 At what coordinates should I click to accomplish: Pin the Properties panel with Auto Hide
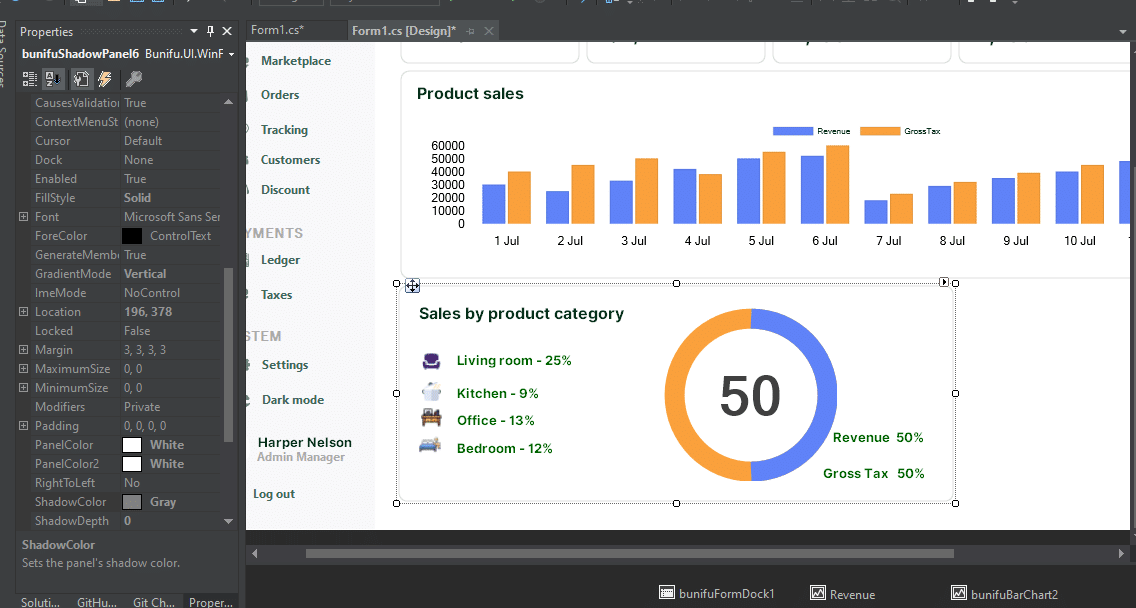coord(210,32)
